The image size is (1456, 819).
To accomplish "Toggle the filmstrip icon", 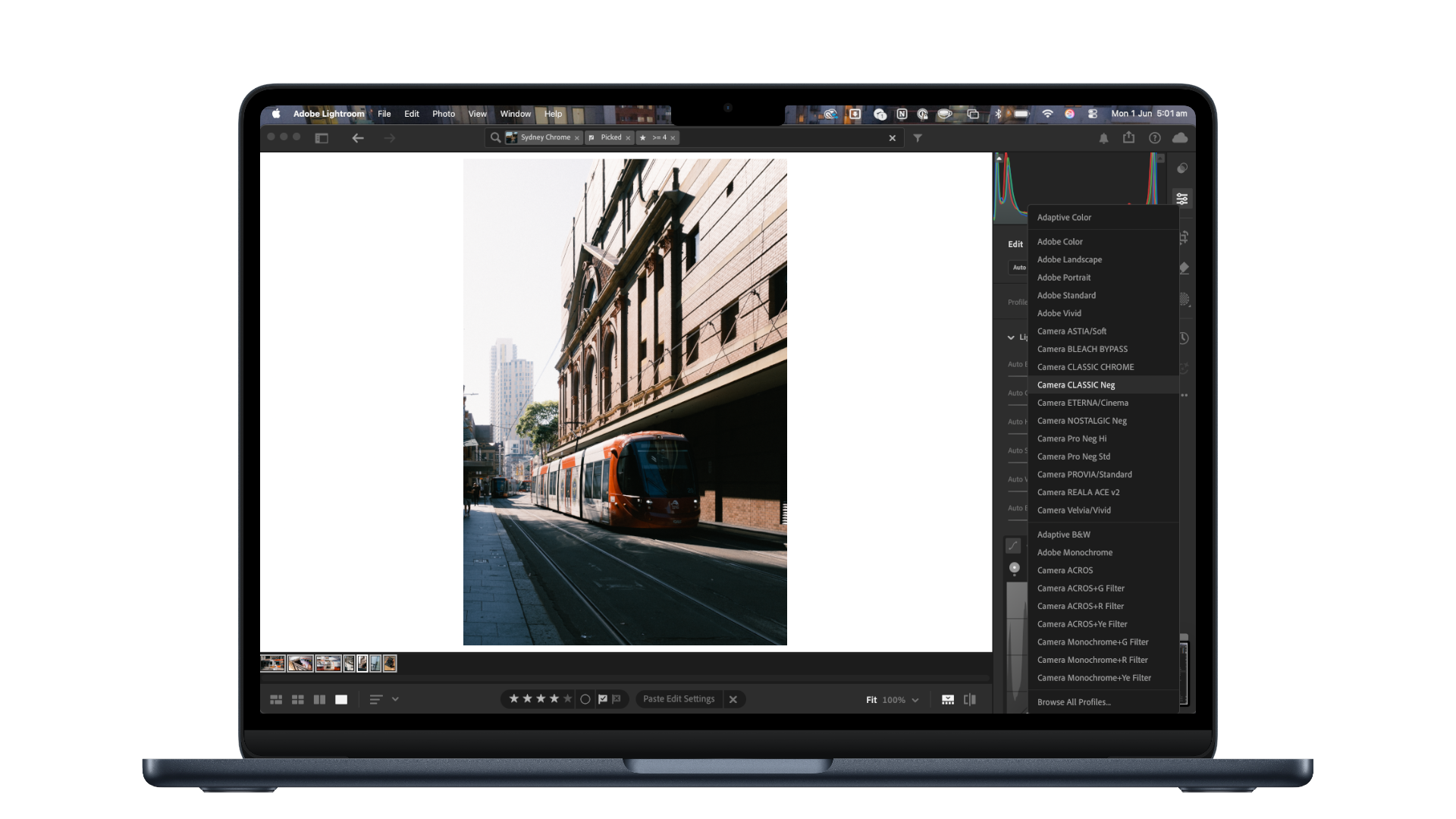I will (x=948, y=700).
